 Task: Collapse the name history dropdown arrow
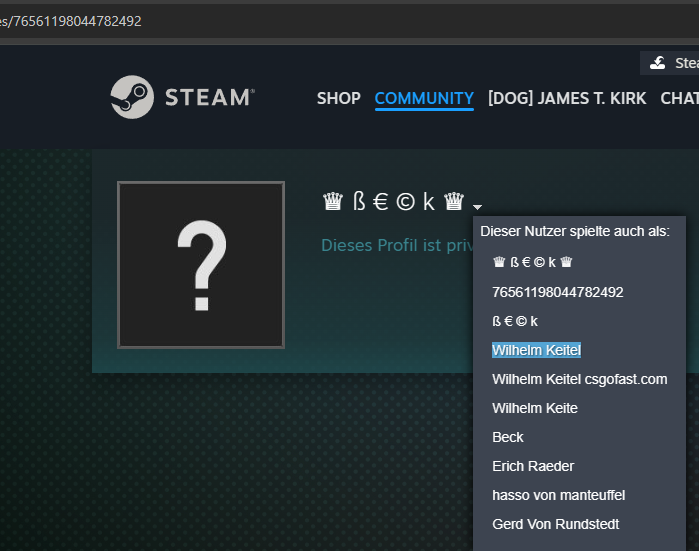(478, 206)
